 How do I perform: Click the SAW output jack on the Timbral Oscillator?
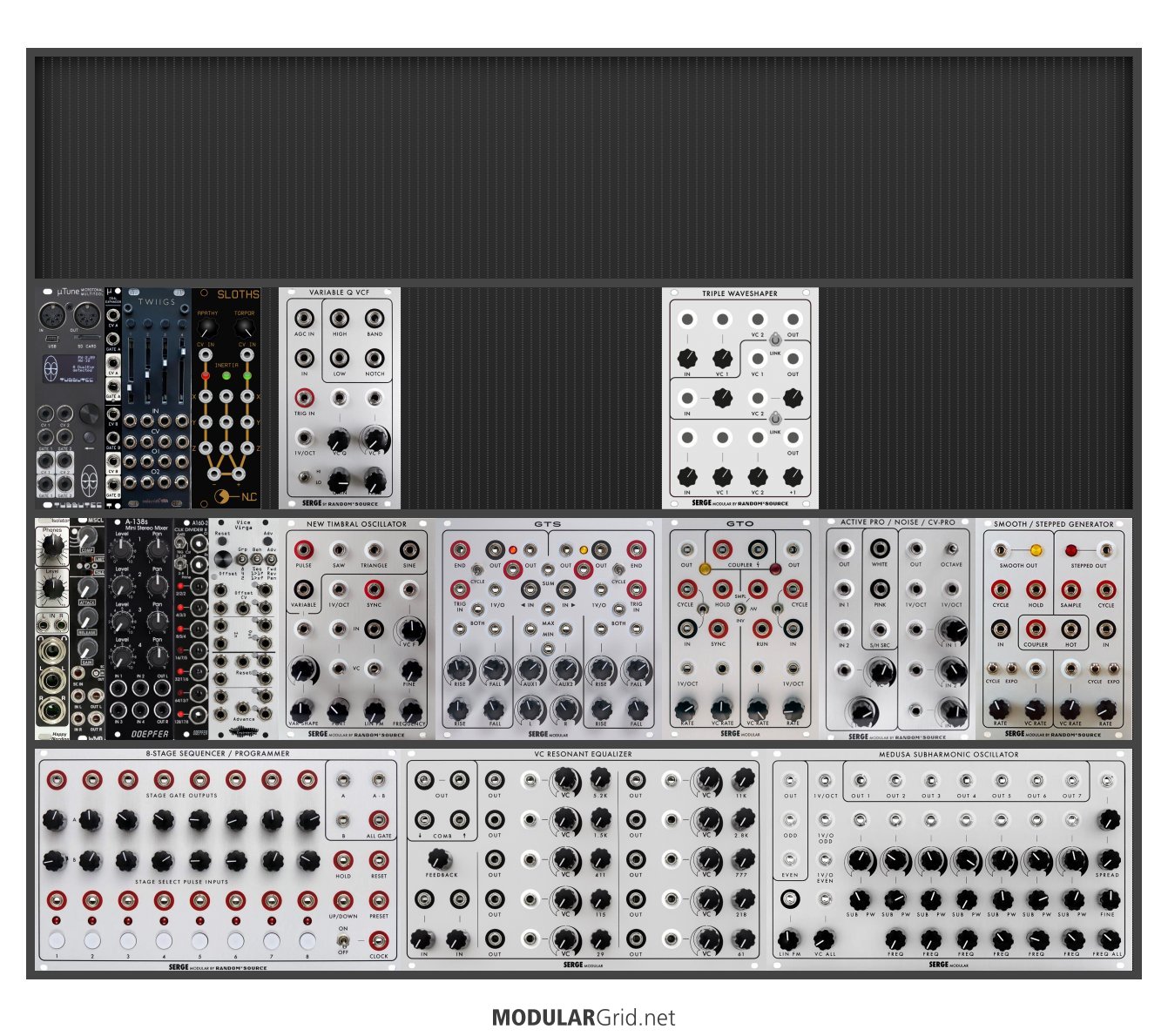tap(339, 550)
